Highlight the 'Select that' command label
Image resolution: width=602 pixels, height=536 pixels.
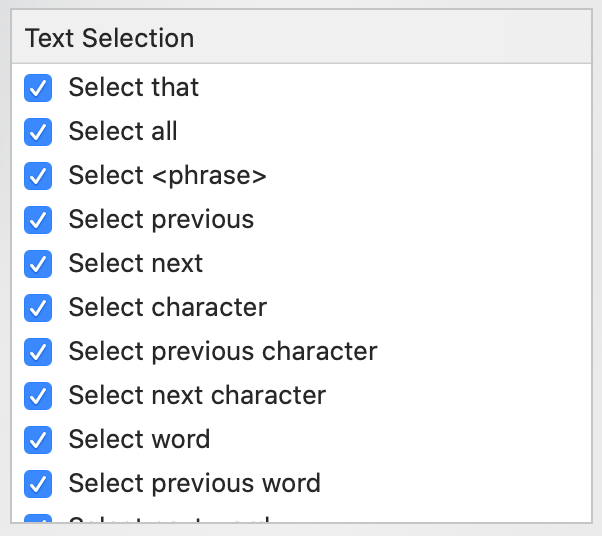134,88
